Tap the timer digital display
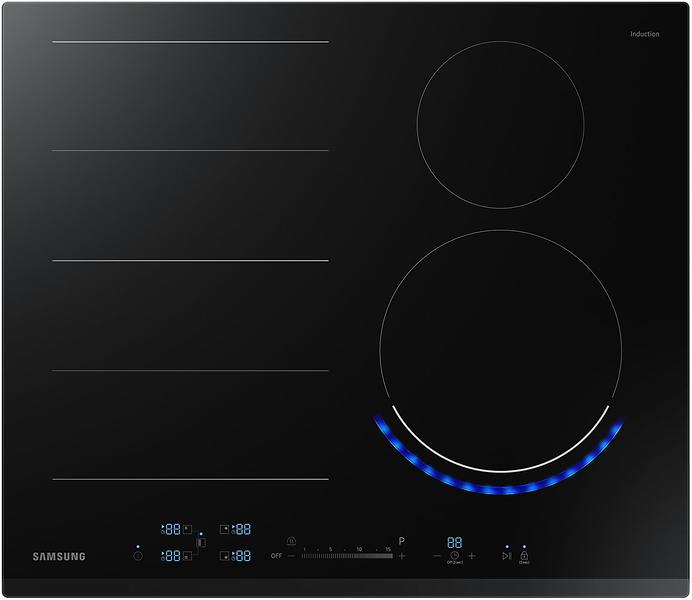 coord(455,541)
